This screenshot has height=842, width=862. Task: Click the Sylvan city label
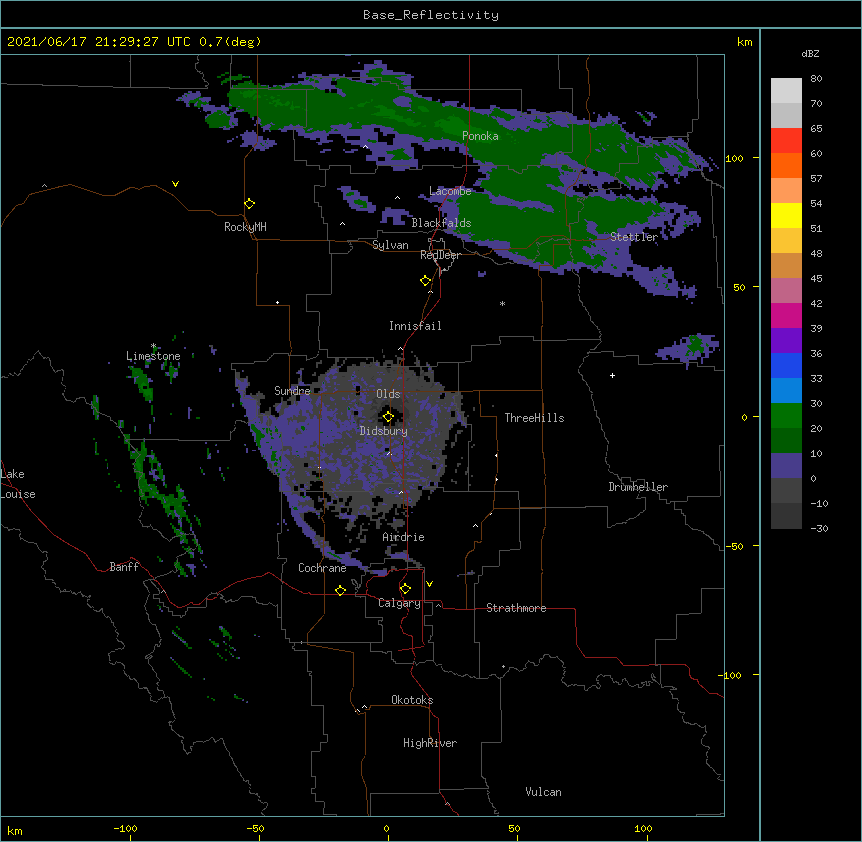[390, 245]
